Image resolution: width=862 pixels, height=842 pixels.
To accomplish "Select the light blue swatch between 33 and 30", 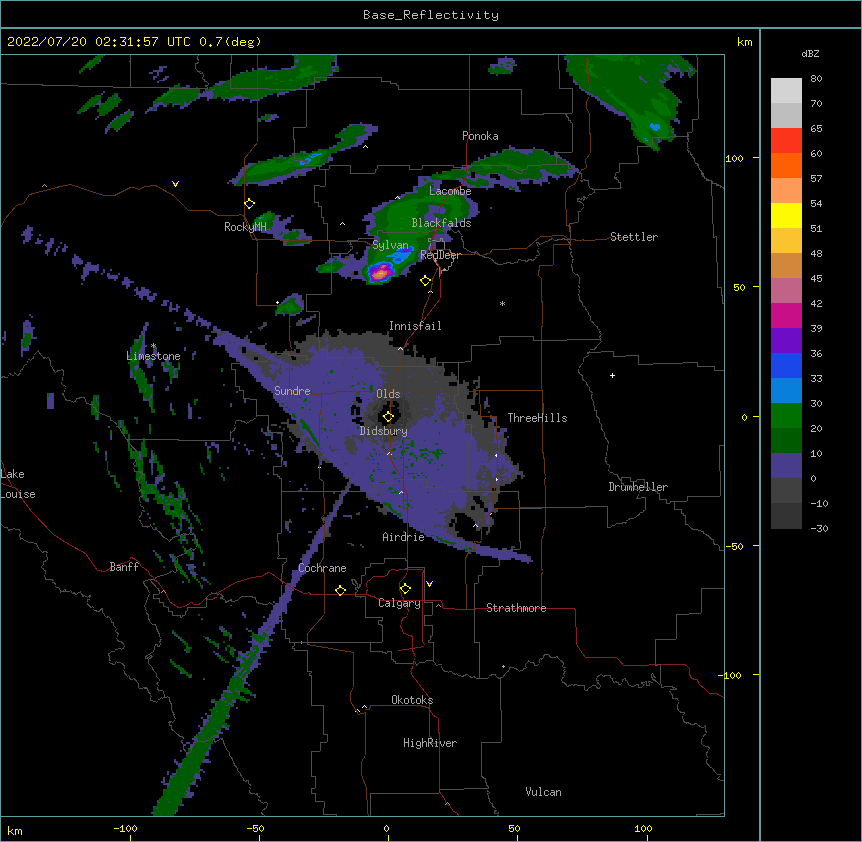I will pos(786,391).
